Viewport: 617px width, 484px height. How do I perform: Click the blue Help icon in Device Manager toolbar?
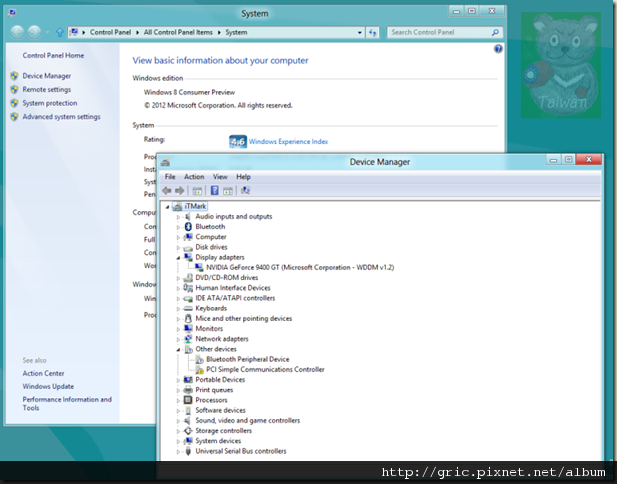coord(214,190)
